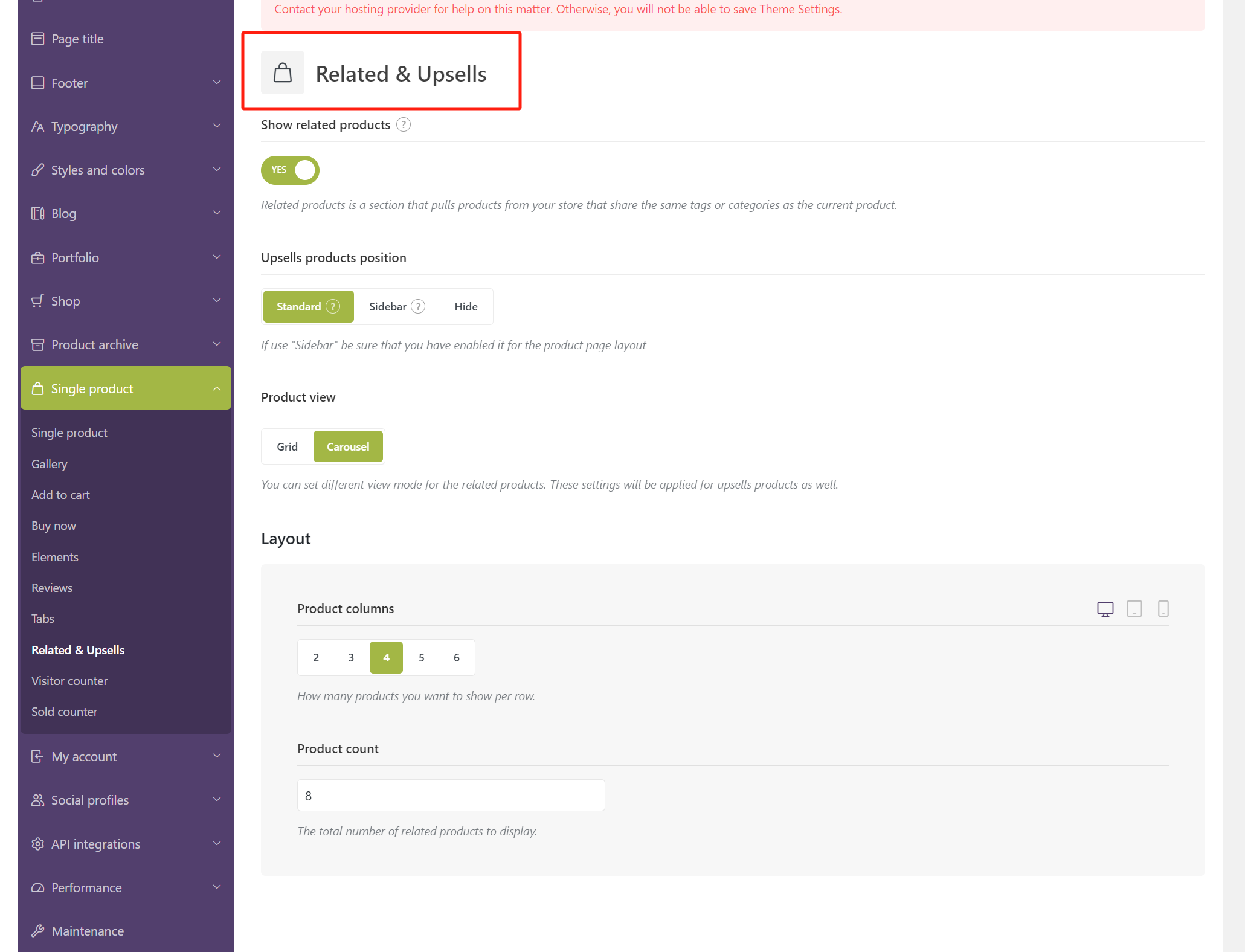Click the desktop view icon for columns
The image size is (1245, 952).
coord(1105,608)
